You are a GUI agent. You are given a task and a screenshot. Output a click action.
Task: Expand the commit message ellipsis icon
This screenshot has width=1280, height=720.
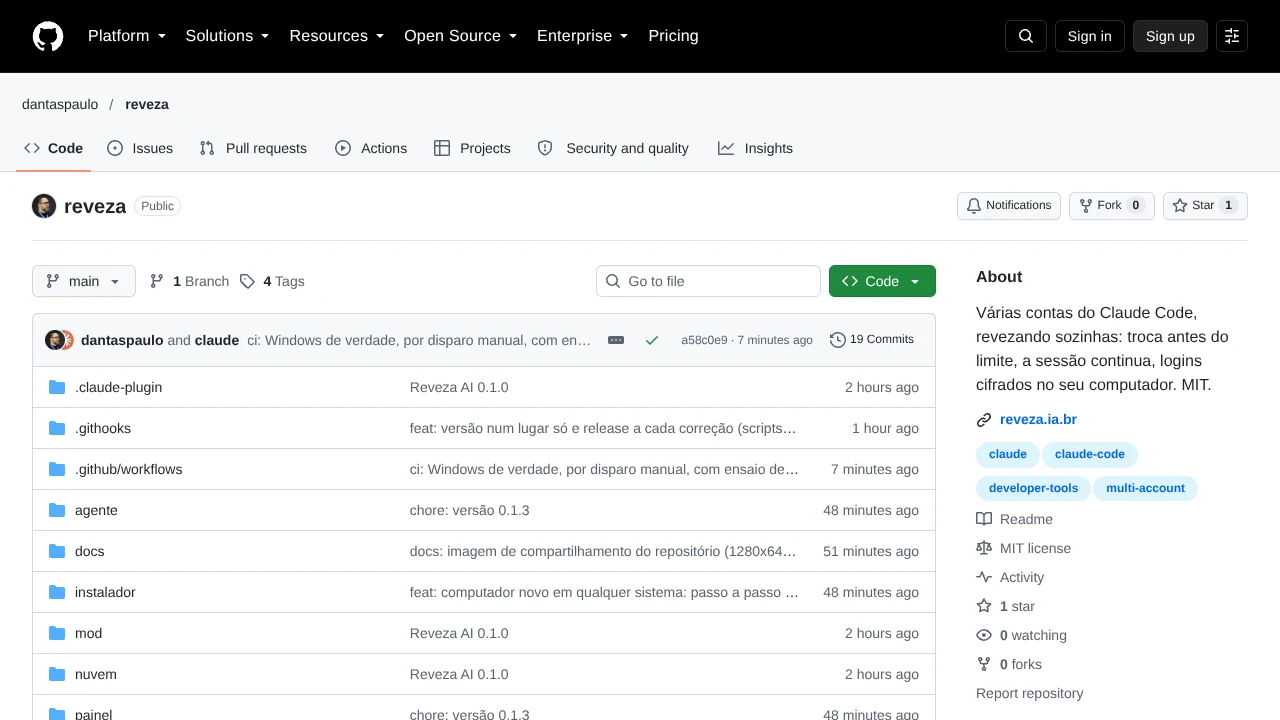point(616,340)
